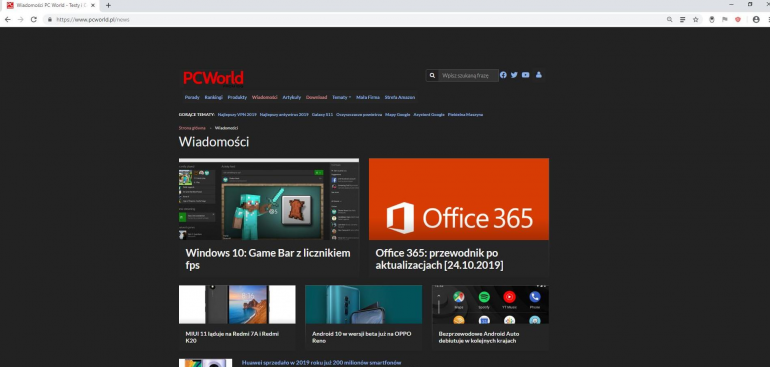The width and height of the screenshot is (770, 367).
Task: Open the flag extension icon
Action: point(724,20)
